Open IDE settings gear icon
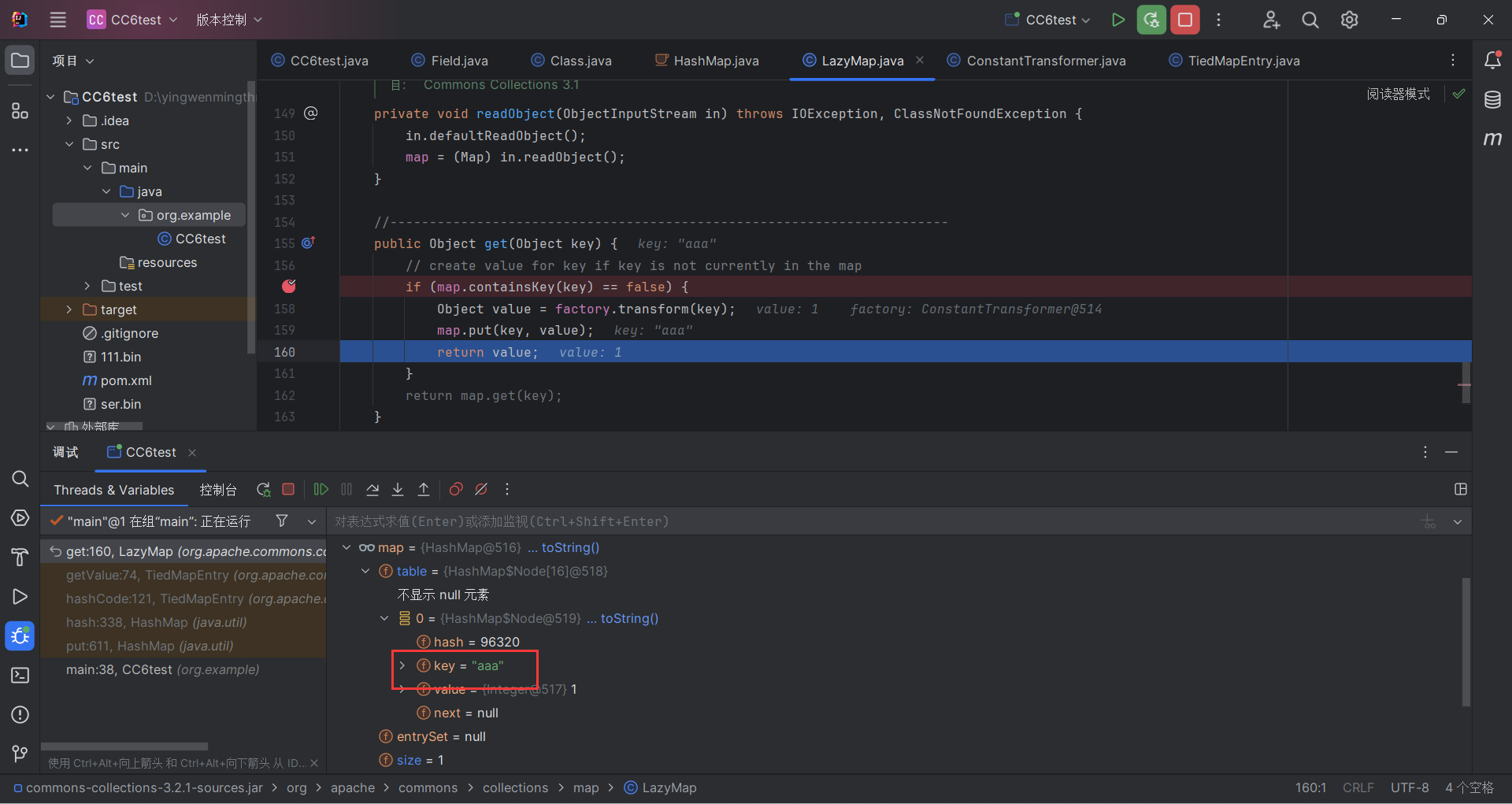This screenshot has width=1512, height=804. [x=1350, y=20]
